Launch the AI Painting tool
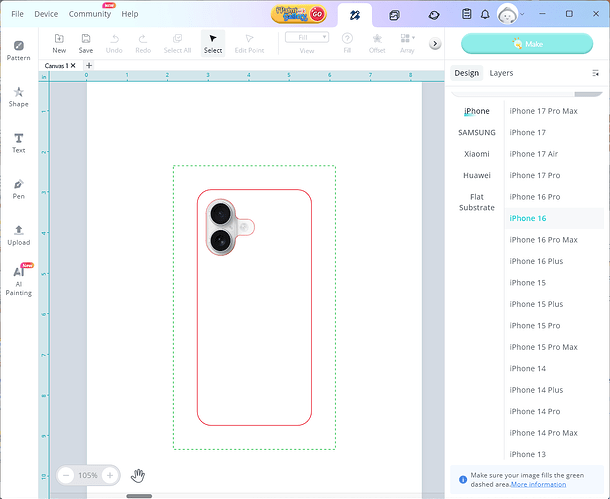 18,280
